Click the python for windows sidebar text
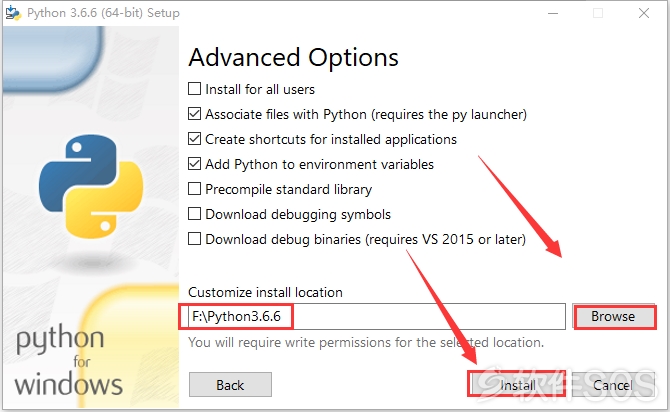This screenshot has height=412, width=670. [x=68, y=360]
